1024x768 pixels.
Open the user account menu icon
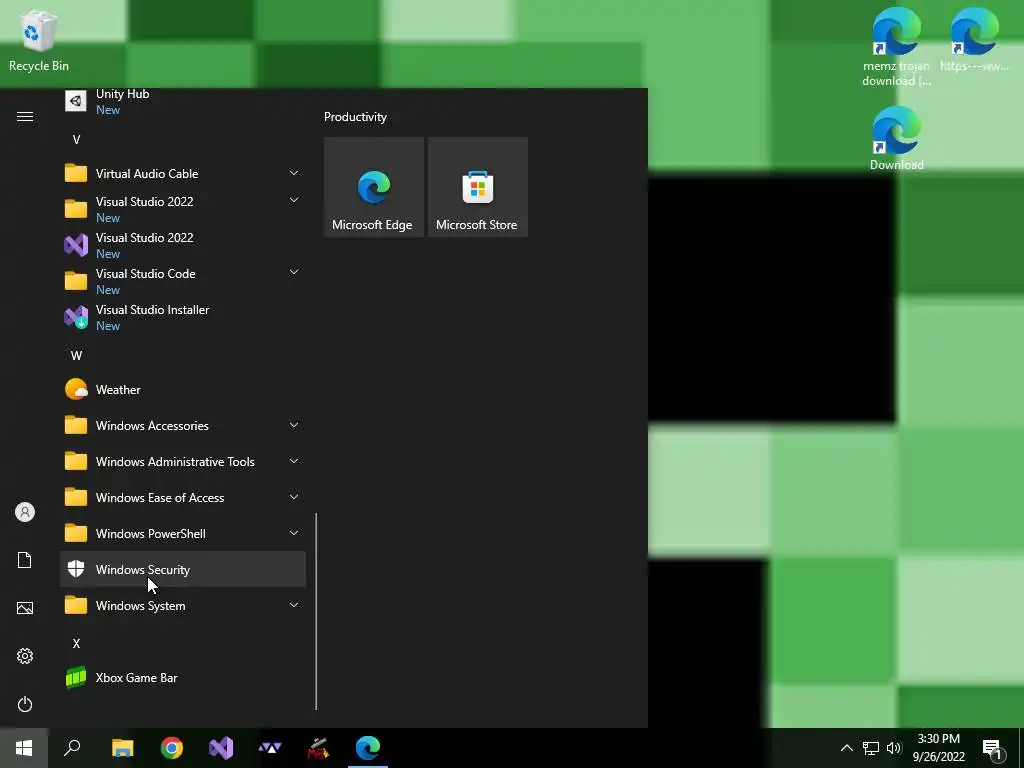pyautogui.click(x=25, y=512)
